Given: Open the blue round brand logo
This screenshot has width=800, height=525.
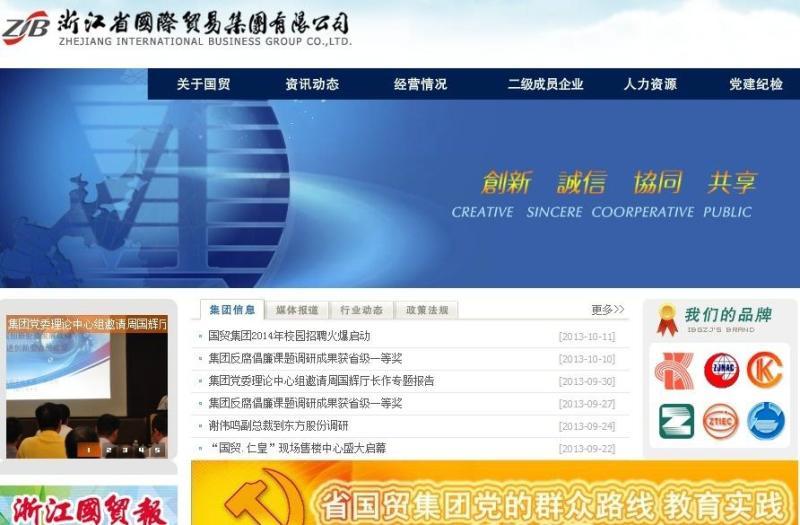Looking at the screenshot, I should click(x=766, y=421).
